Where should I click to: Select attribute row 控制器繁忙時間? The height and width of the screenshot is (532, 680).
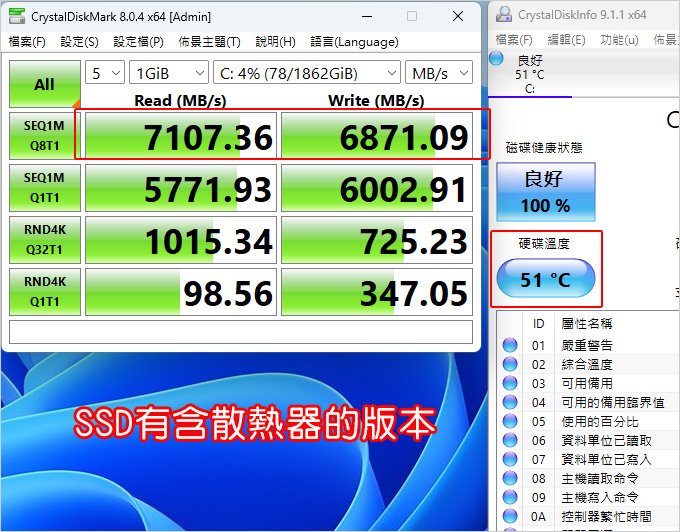tap(588, 516)
